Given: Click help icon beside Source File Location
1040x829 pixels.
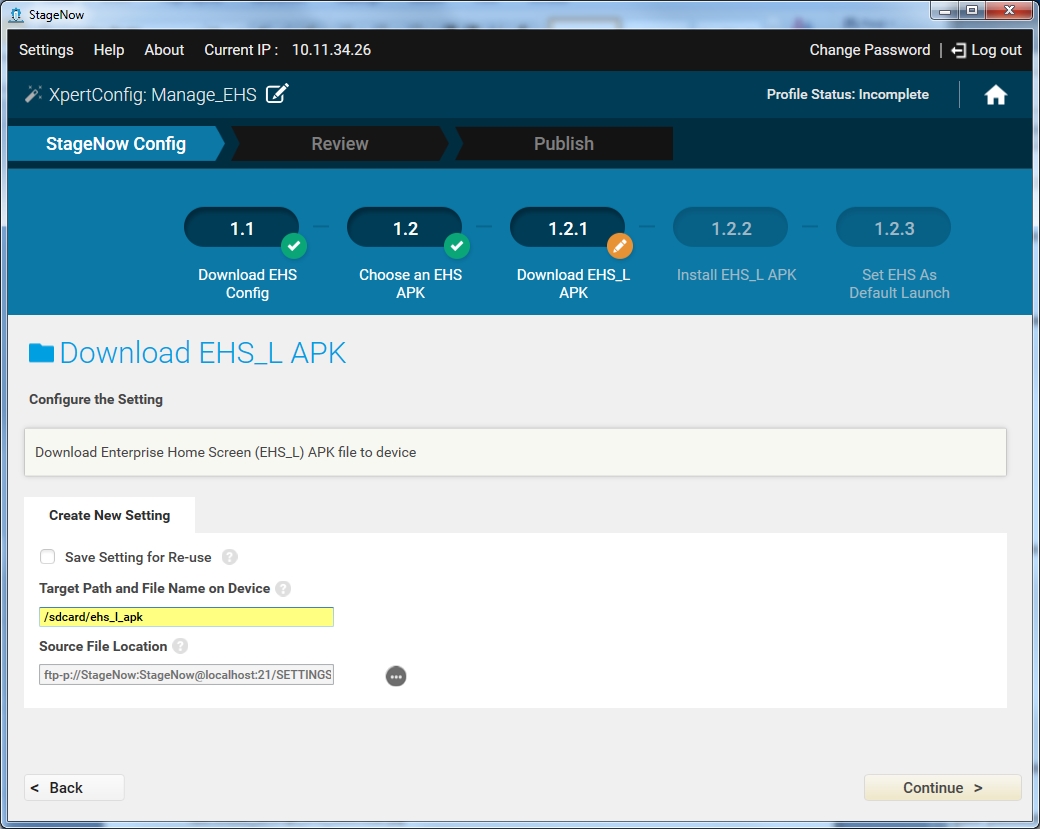Looking at the screenshot, I should click(x=180, y=647).
